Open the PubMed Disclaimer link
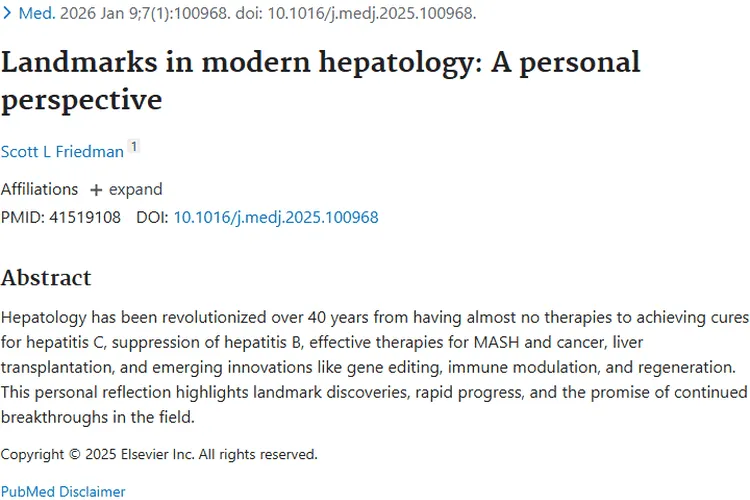Viewport: 750px width, 500px height. [63, 491]
